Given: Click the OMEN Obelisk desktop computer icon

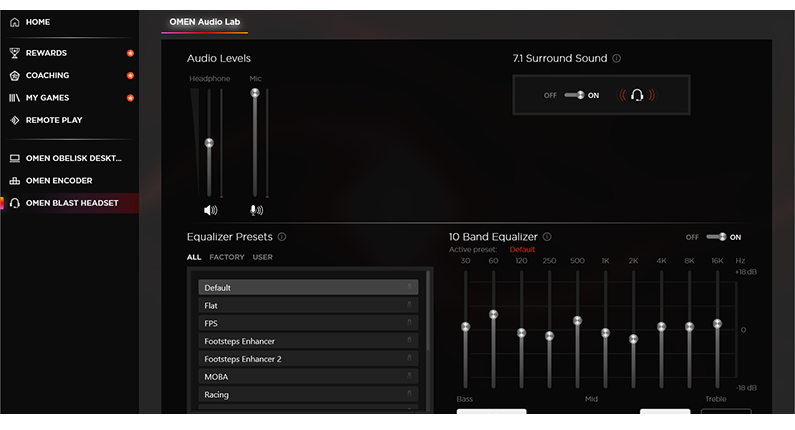Looking at the screenshot, I should tap(15, 158).
